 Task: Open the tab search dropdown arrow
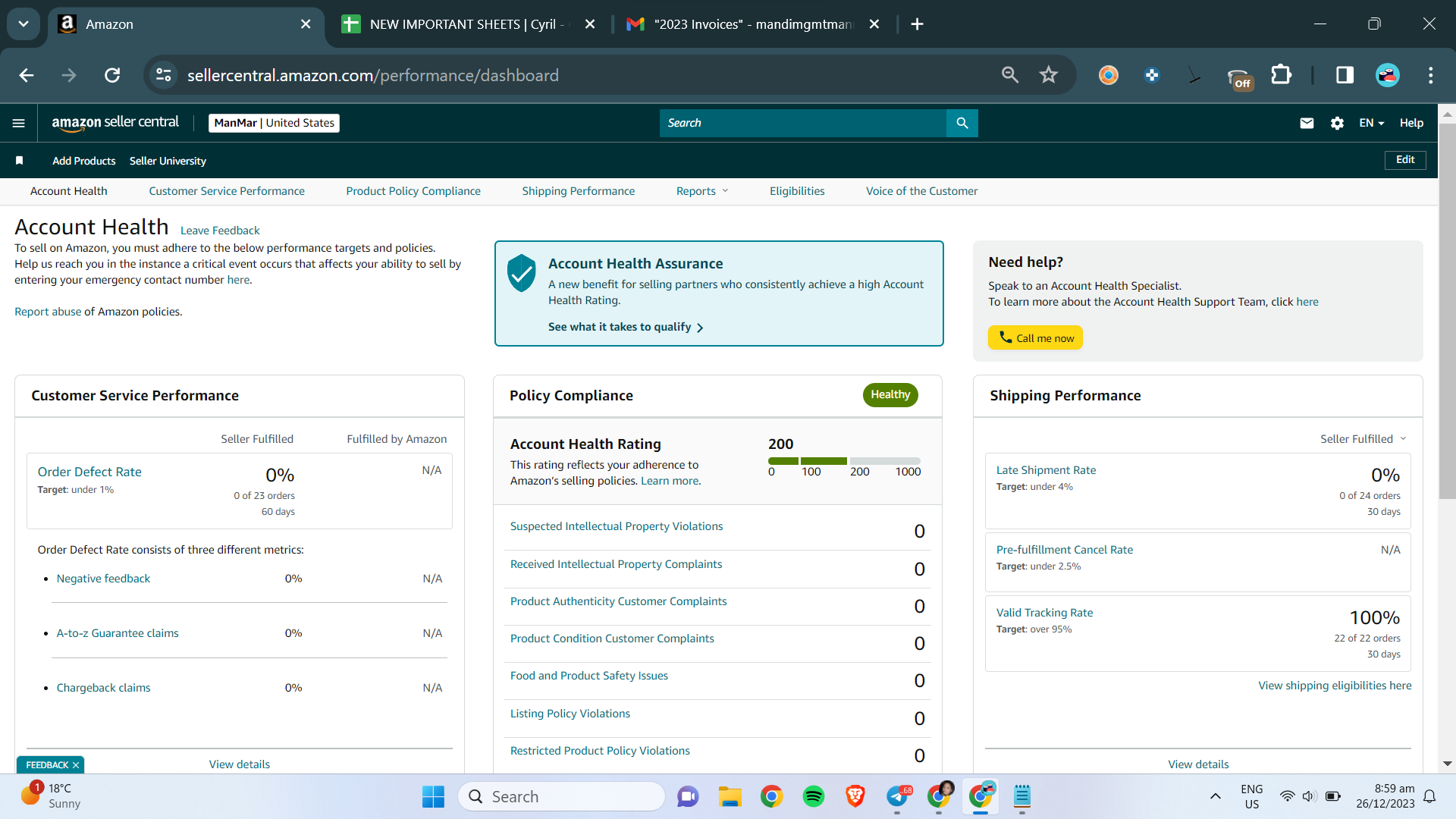point(24,24)
